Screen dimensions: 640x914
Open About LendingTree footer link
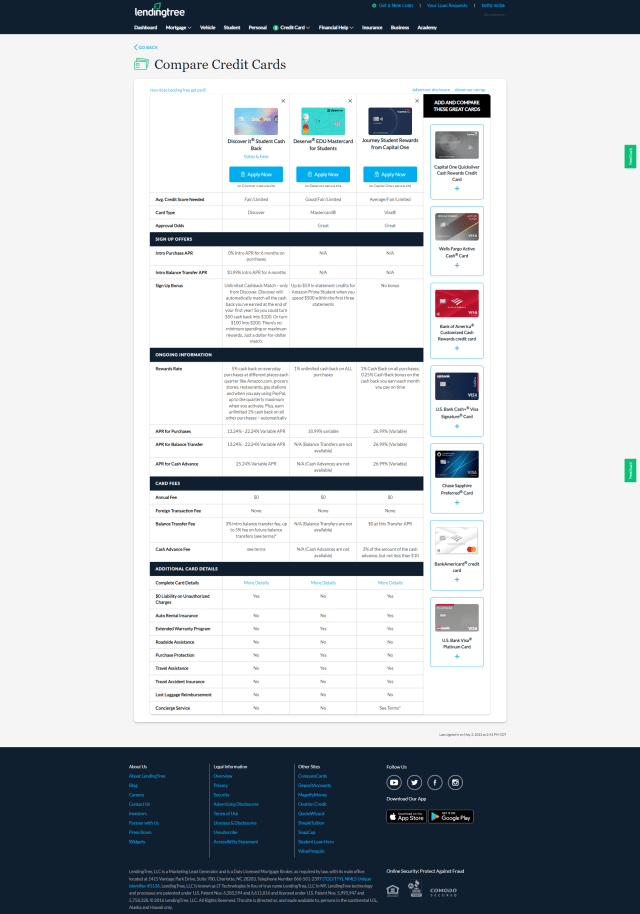point(147,776)
